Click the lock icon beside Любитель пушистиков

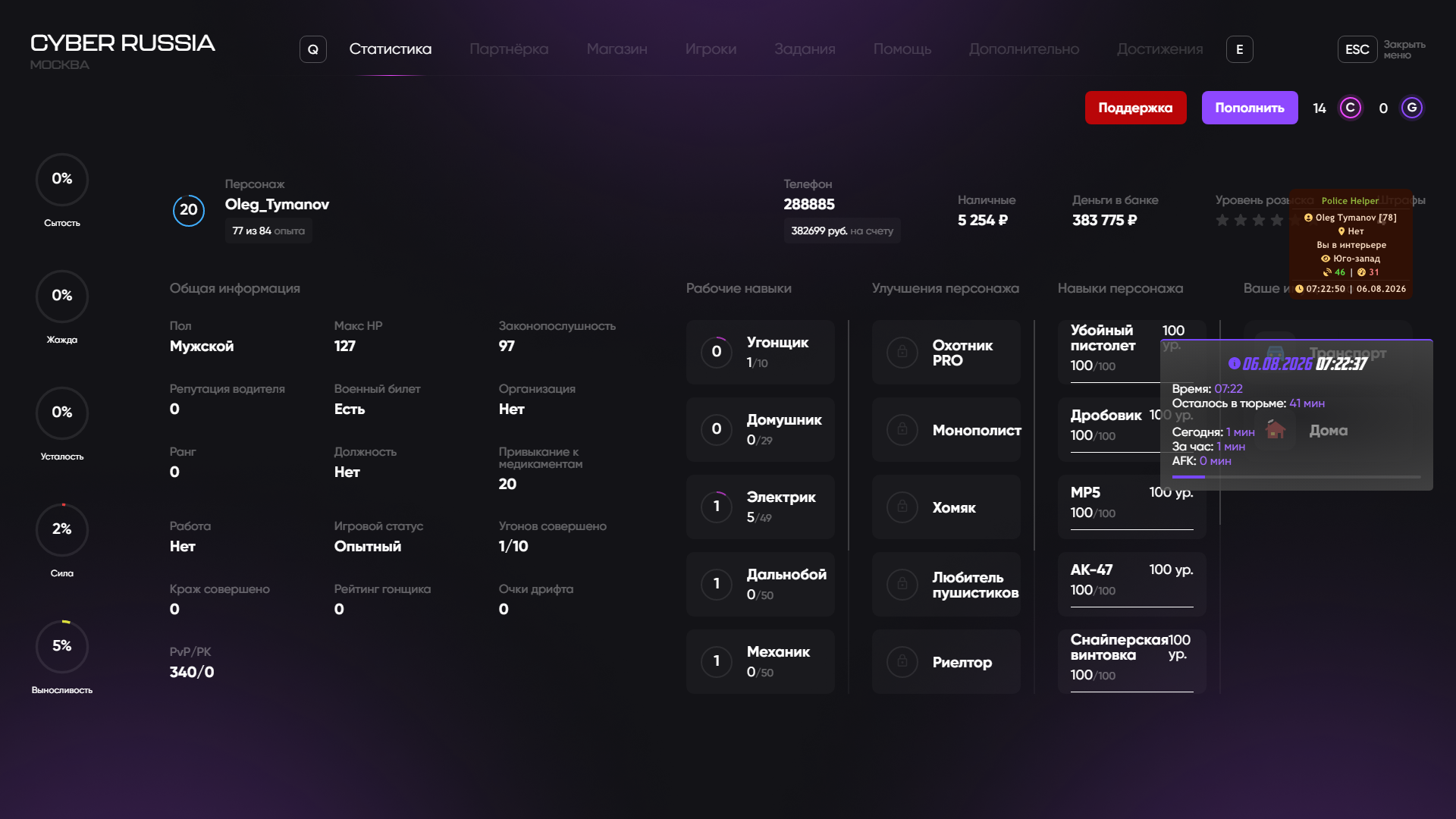point(902,584)
